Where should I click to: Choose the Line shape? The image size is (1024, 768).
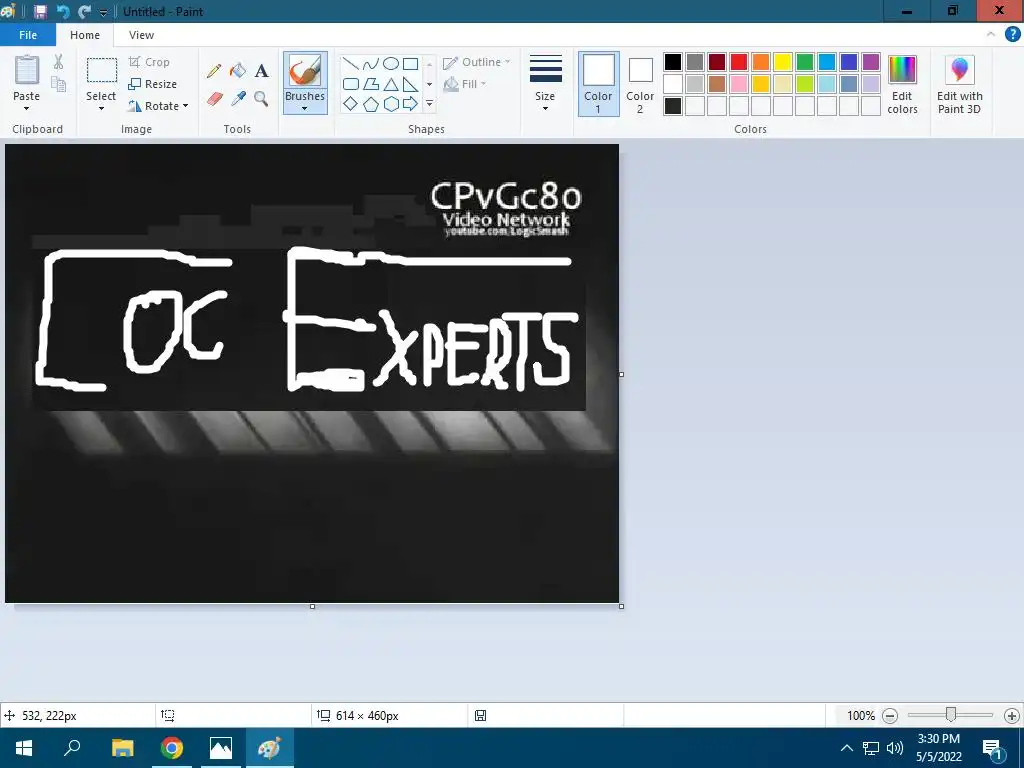pyautogui.click(x=351, y=63)
